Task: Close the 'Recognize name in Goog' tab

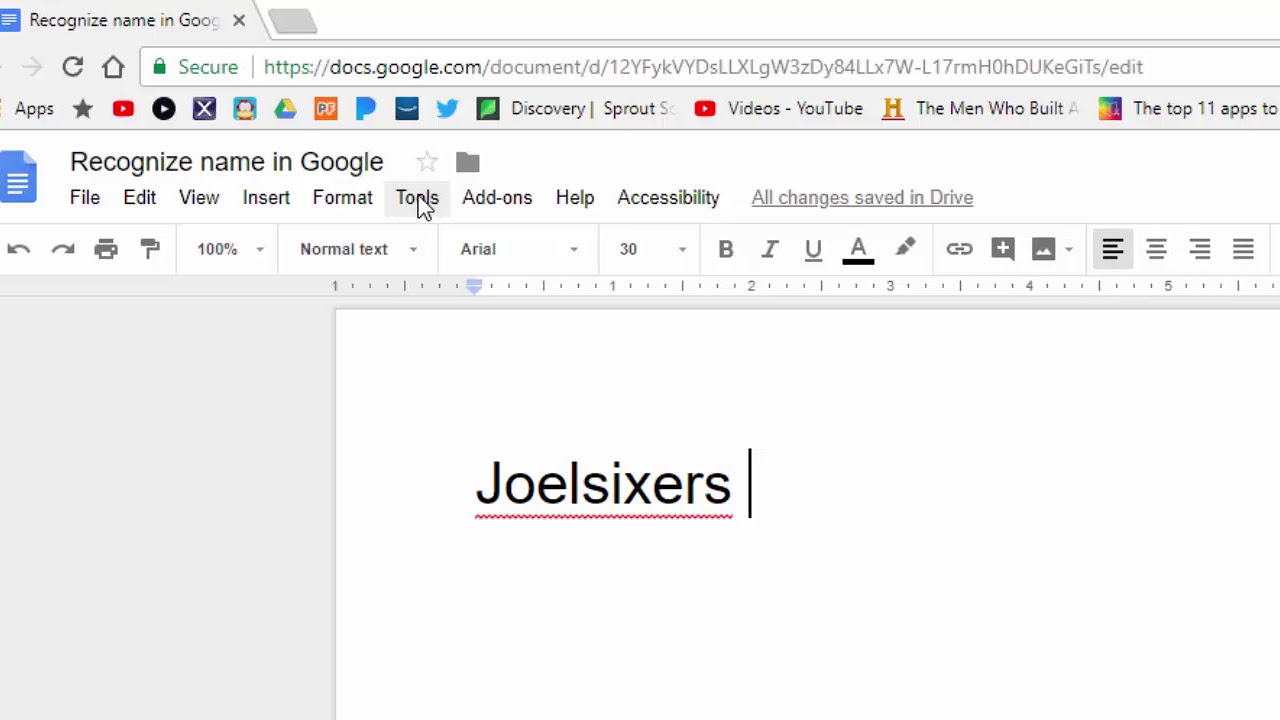Action: [x=239, y=20]
